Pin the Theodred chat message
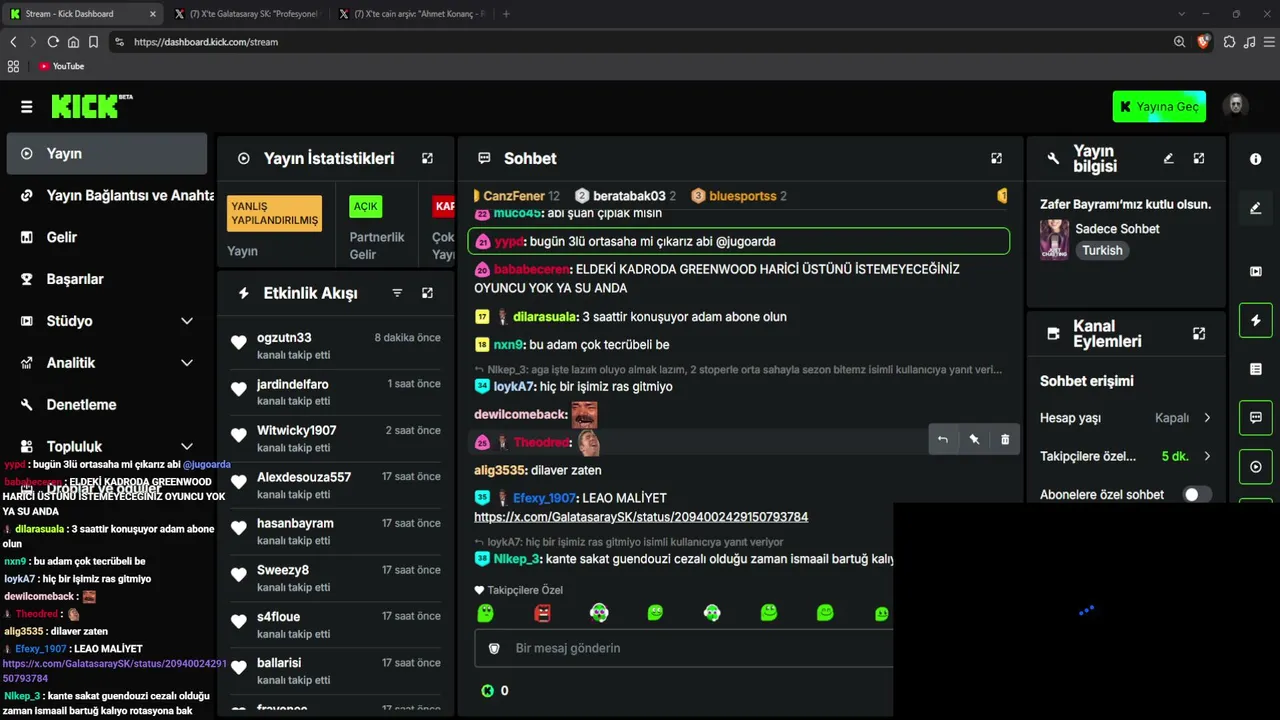The height and width of the screenshot is (720, 1280). 974,439
